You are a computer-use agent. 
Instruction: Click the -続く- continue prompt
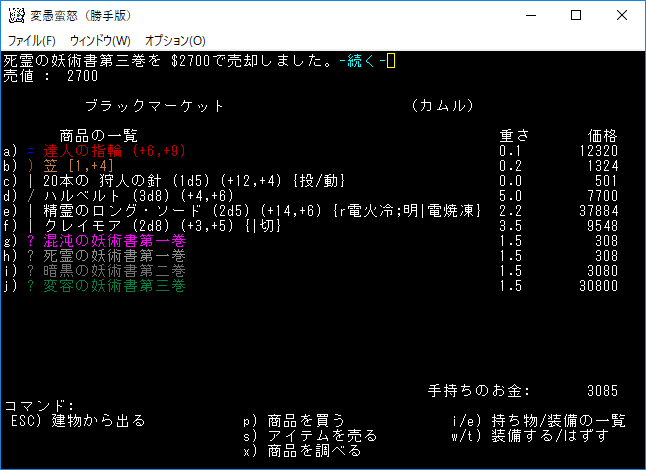[361, 61]
